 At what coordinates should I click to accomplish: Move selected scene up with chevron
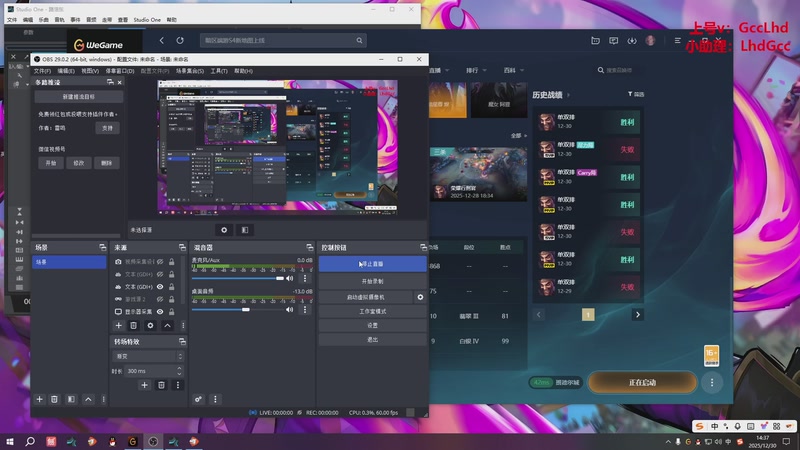coord(88,399)
